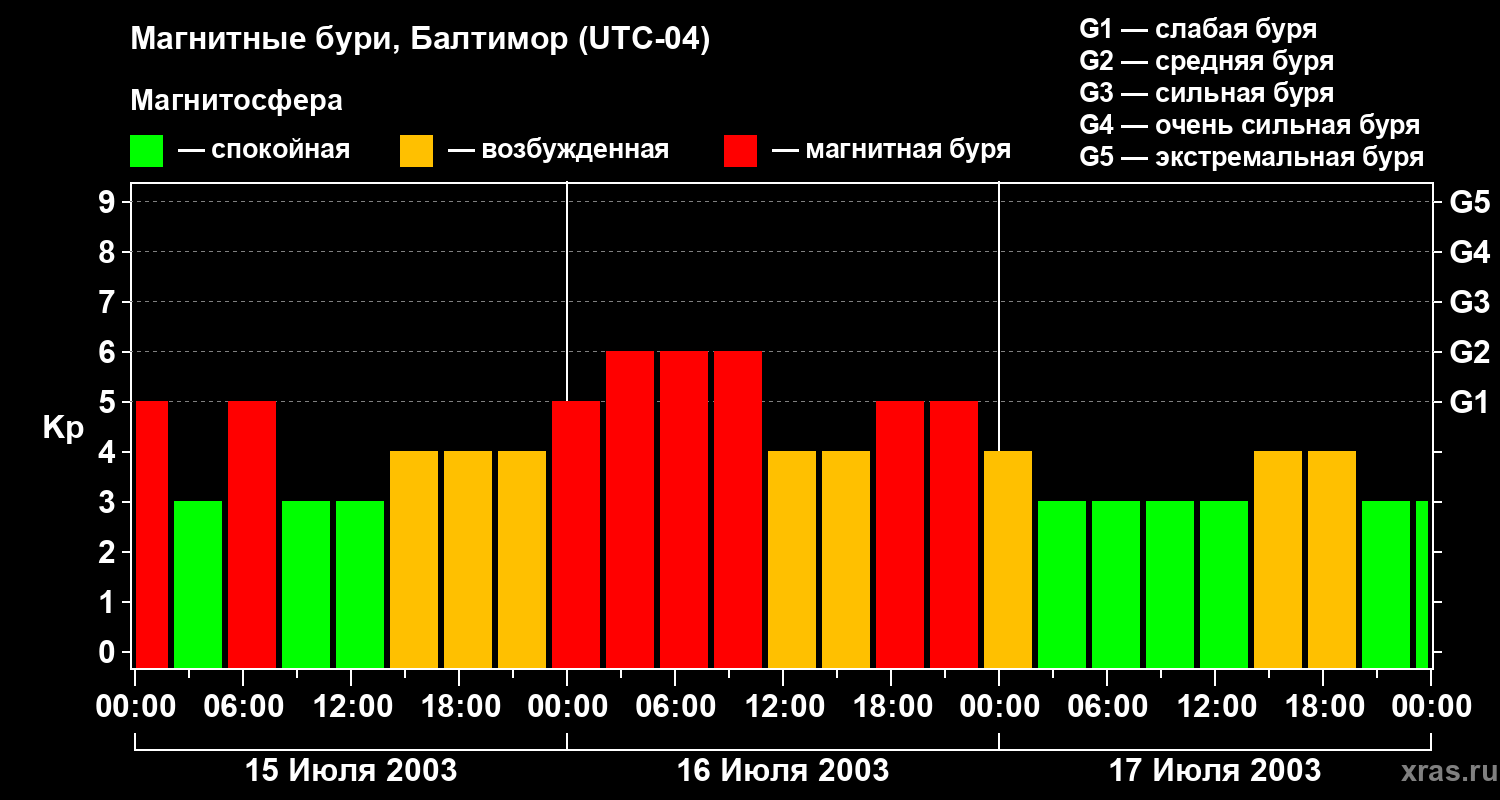
Task: Click the first red Kp 5 bar starting 00:00 15 Июля
Action: (152, 535)
